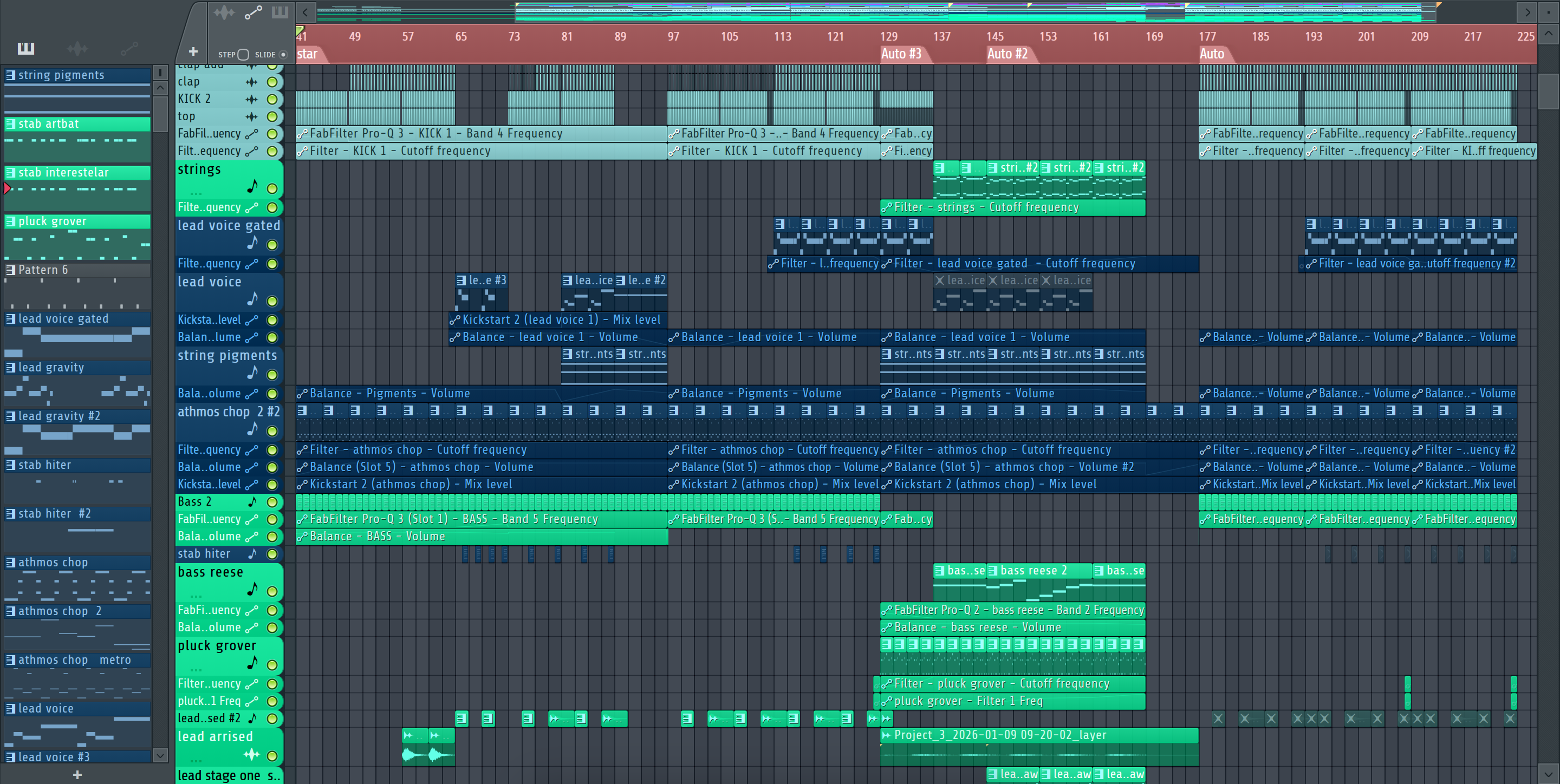This screenshot has height=784, width=1560.
Task: Click pattern icon beside stab artbat in picker
Action: click(x=10, y=124)
